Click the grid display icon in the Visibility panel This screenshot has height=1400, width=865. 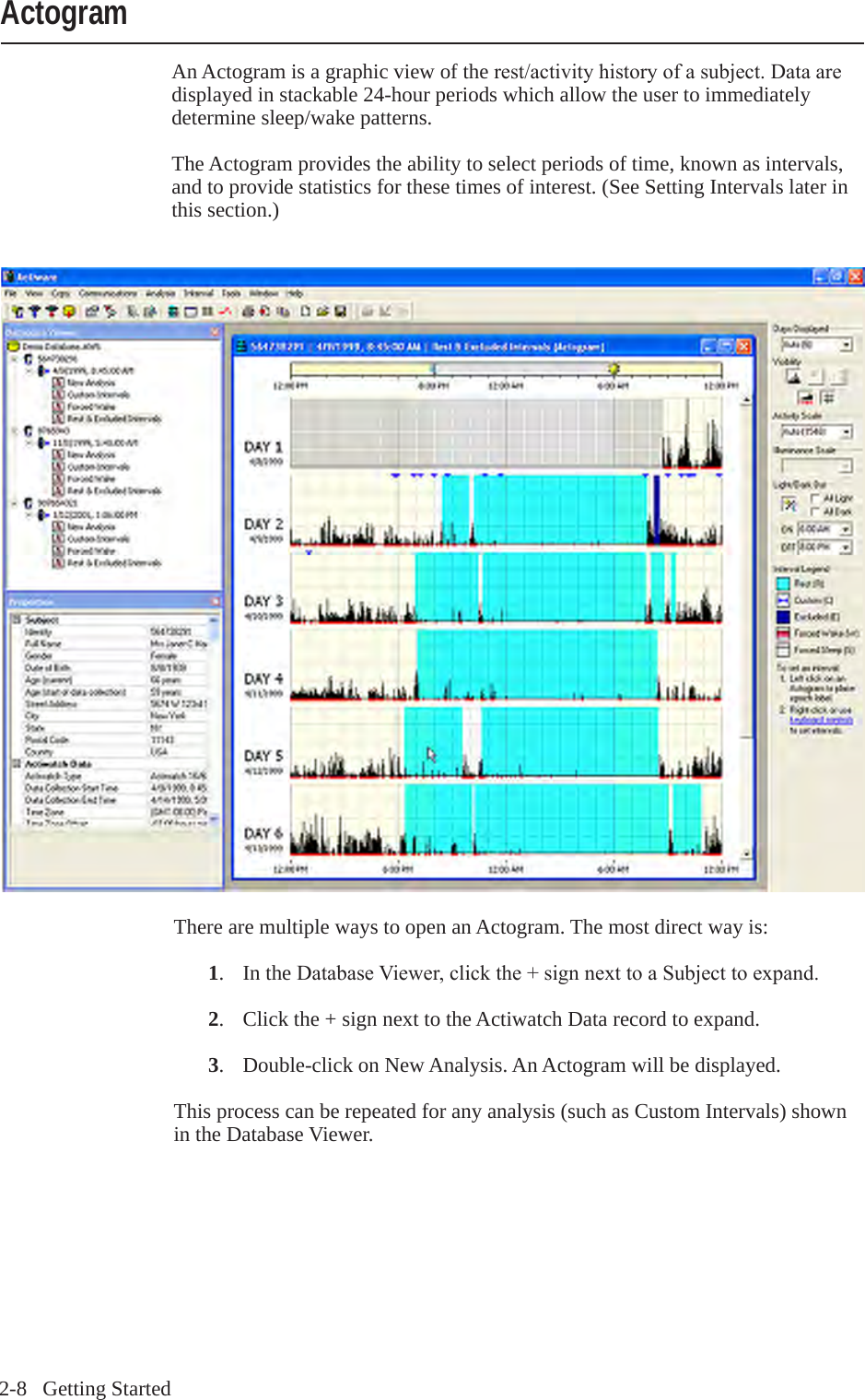coord(829,397)
